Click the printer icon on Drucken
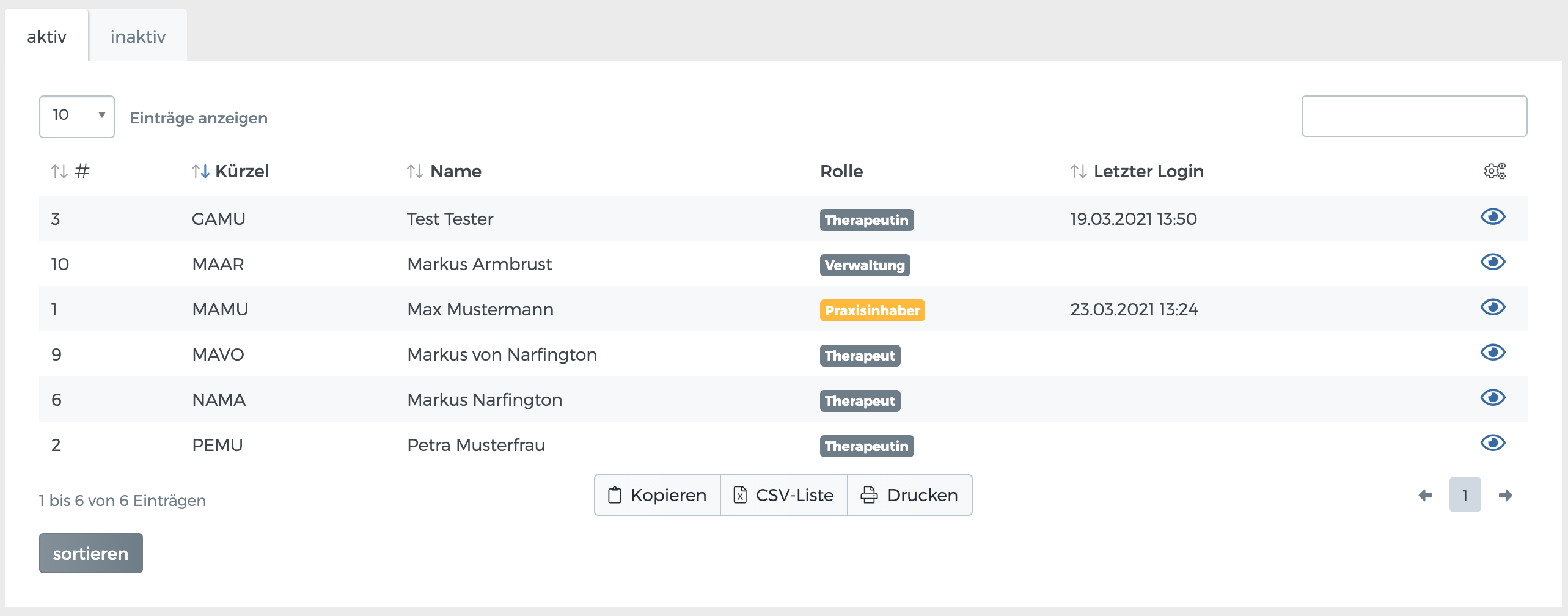The height and width of the screenshot is (616, 1568). (868, 495)
